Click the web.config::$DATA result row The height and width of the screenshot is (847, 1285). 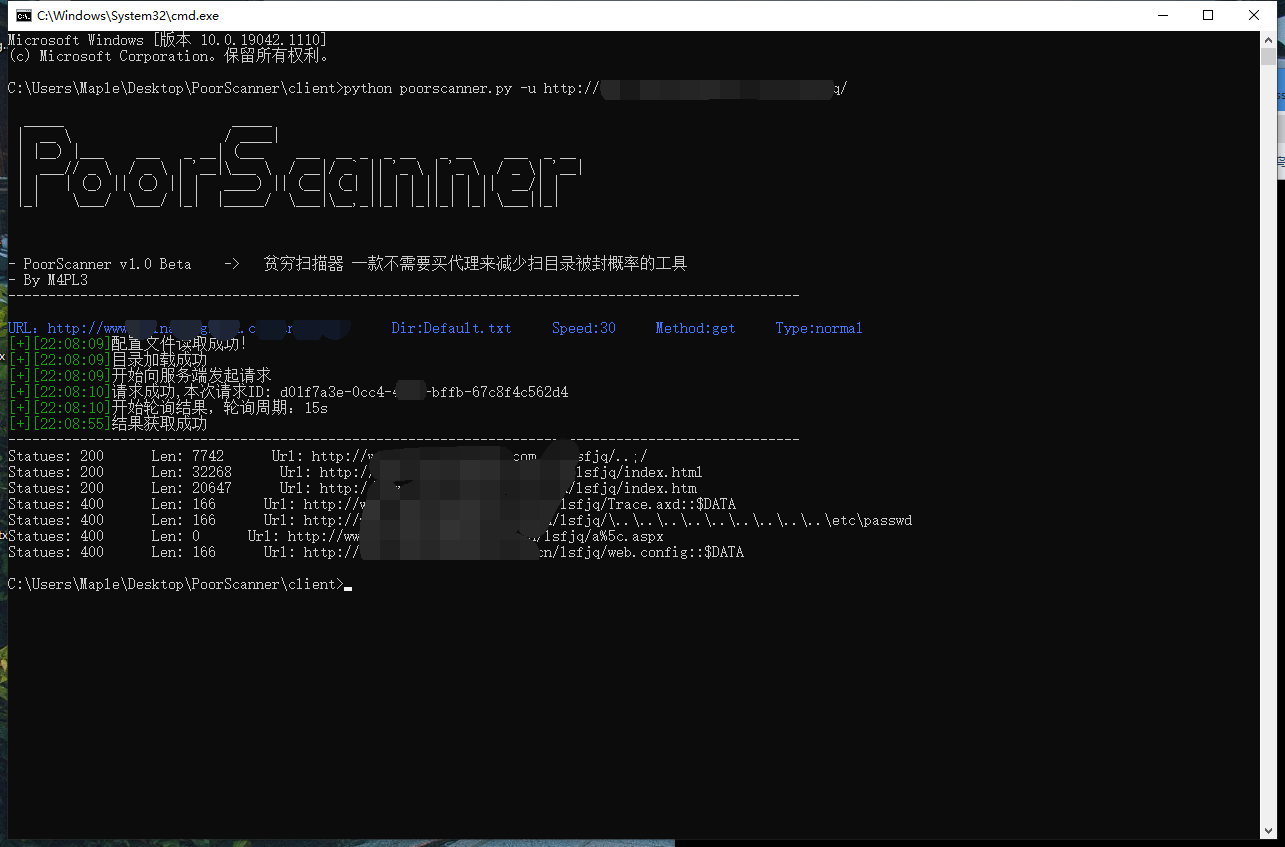376,552
